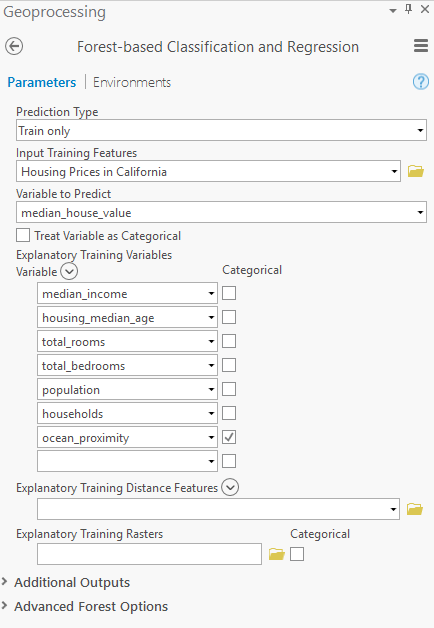Open the total_bedrooms variable dropdown
This screenshot has width=434, height=628.
pos(127,365)
